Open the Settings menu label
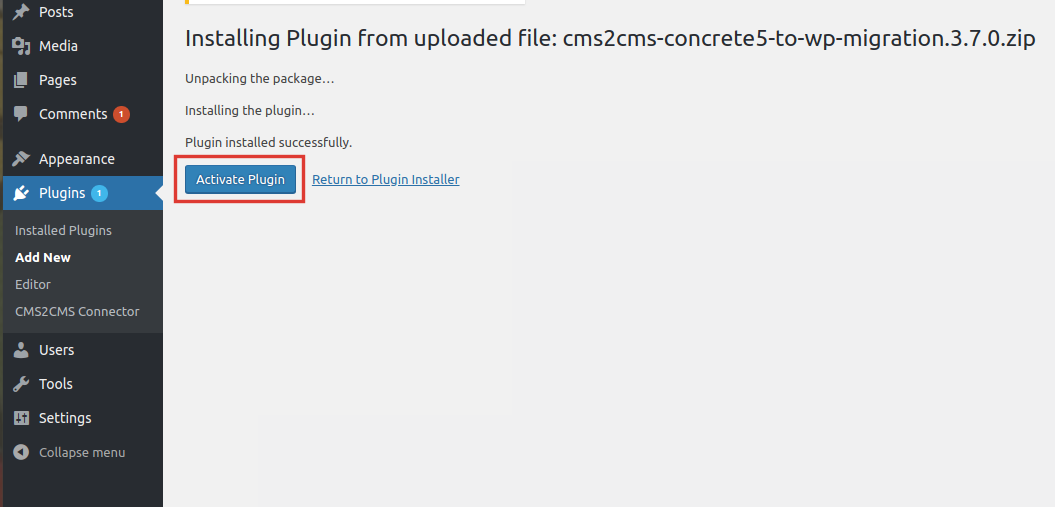The image size is (1055, 507). pyautogui.click(x=65, y=418)
